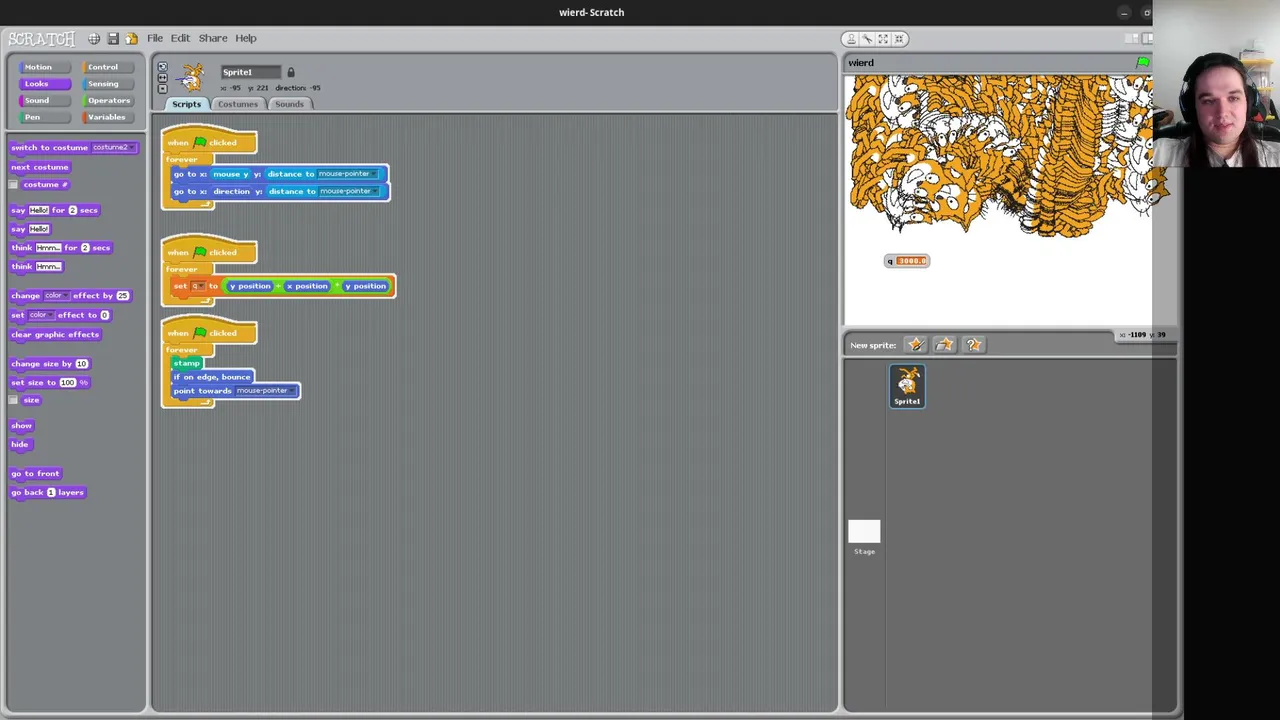Click the 25 value in change effect block

pos(123,296)
